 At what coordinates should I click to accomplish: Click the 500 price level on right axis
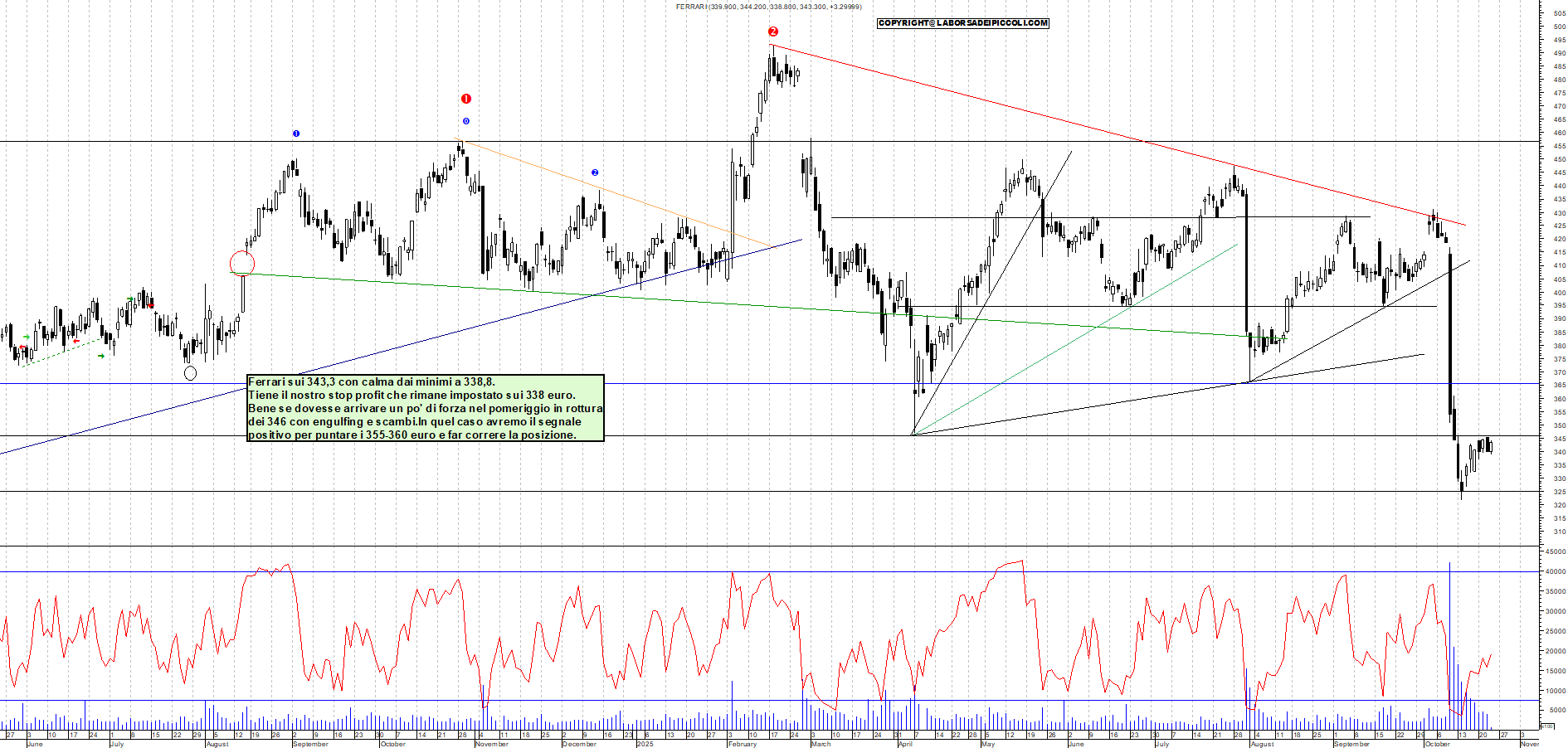click(1559, 27)
